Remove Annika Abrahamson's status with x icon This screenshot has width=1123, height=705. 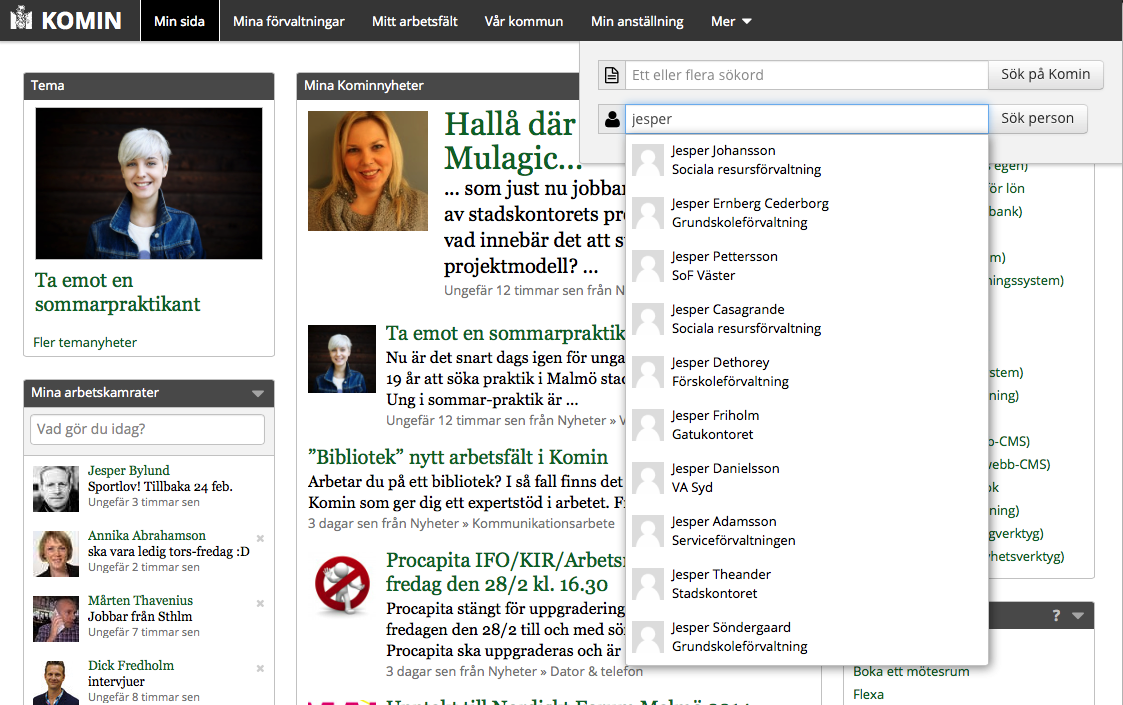pyautogui.click(x=260, y=538)
